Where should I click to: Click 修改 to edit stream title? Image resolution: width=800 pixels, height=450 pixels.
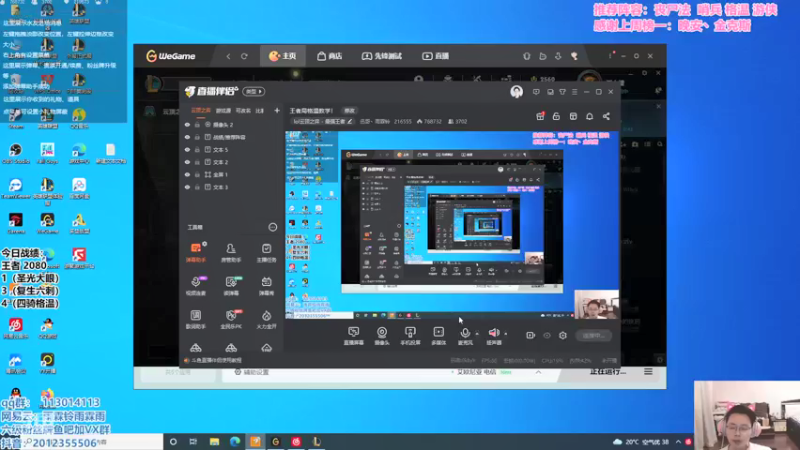click(349, 111)
